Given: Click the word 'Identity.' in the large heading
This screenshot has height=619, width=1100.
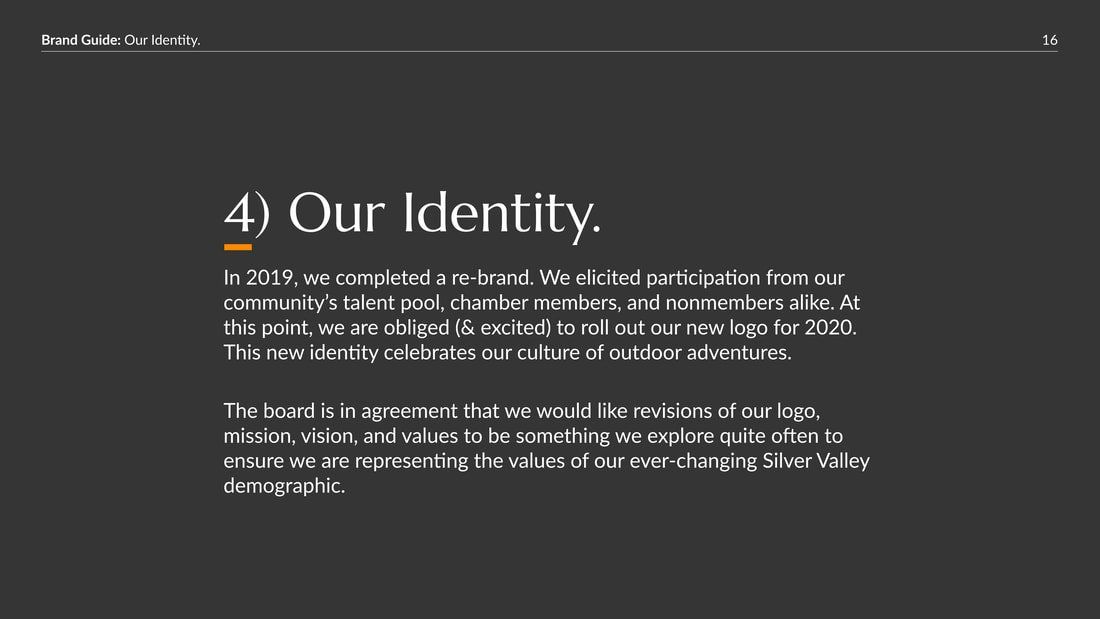Looking at the screenshot, I should pos(502,213).
